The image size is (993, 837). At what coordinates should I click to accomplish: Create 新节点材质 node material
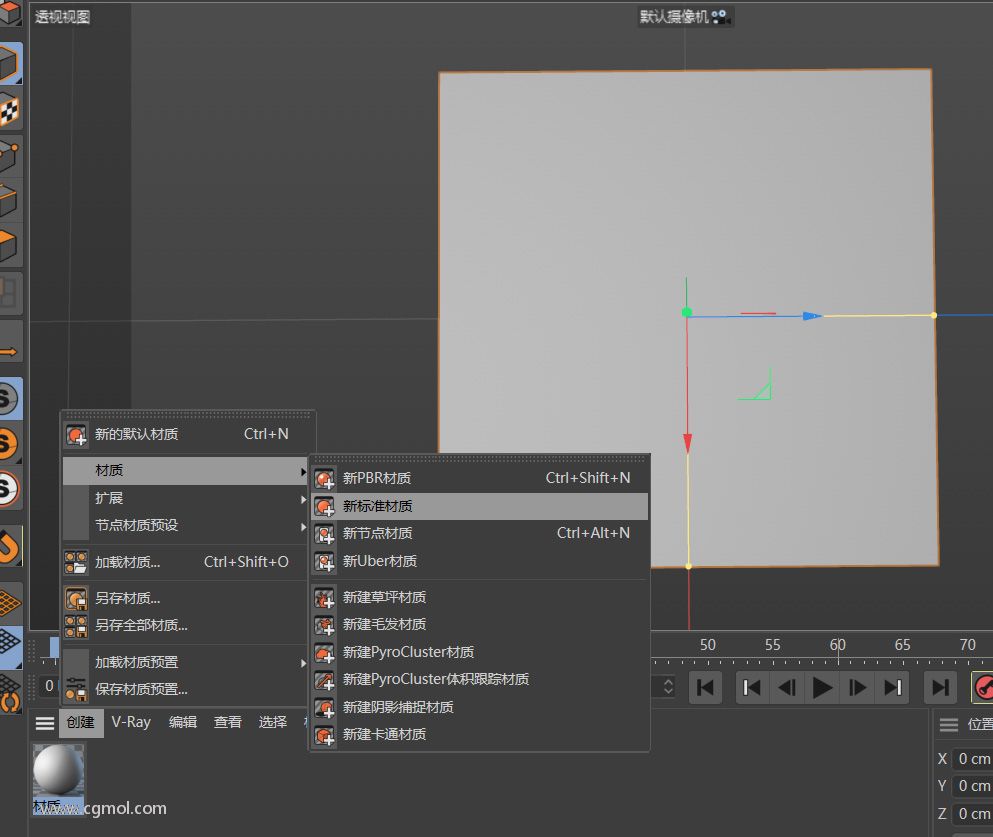[x=479, y=534]
